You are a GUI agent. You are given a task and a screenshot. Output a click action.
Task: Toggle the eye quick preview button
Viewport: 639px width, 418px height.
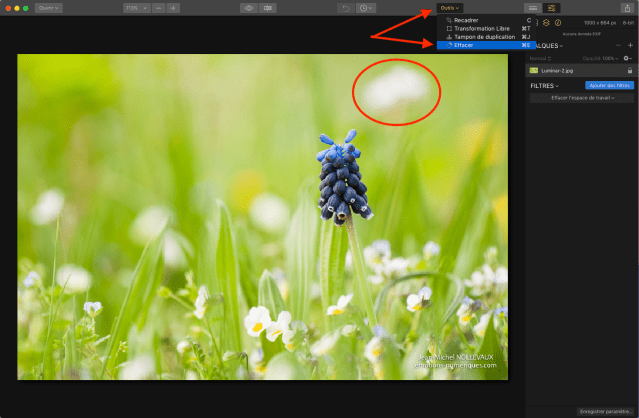[249, 8]
